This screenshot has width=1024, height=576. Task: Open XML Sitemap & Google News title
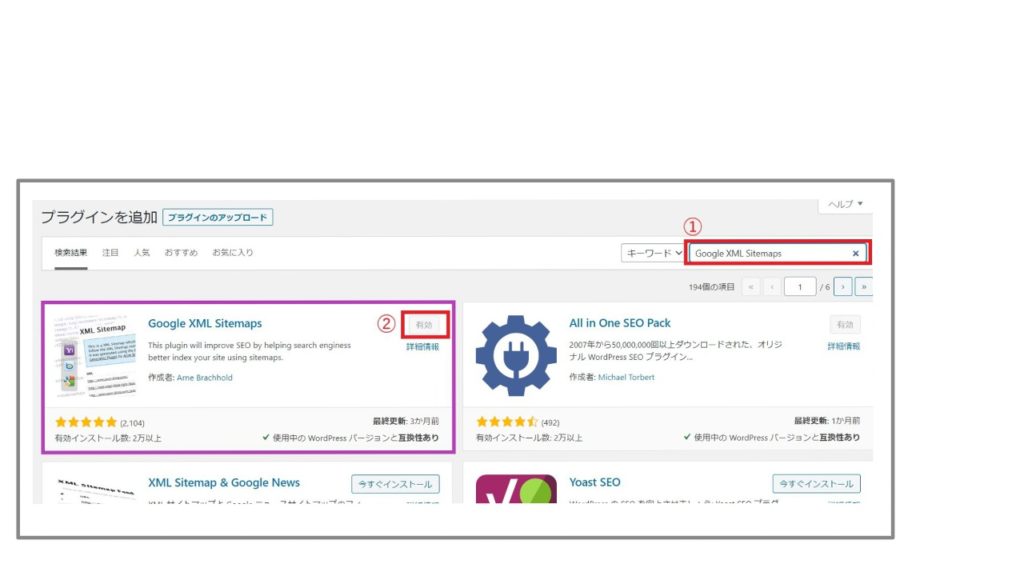tap(224, 483)
